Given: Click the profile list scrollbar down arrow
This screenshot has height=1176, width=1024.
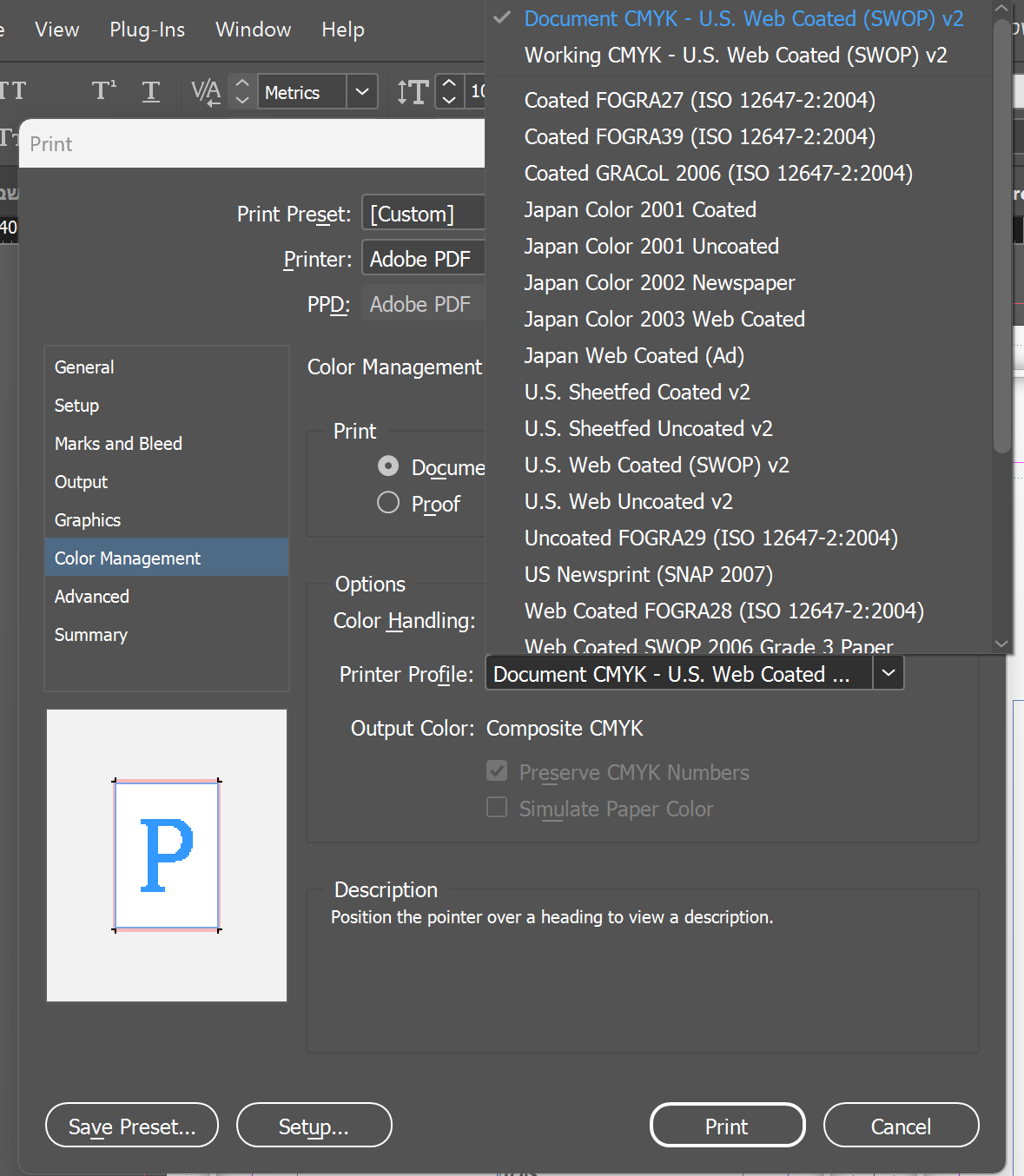Looking at the screenshot, I should 1001,644.
